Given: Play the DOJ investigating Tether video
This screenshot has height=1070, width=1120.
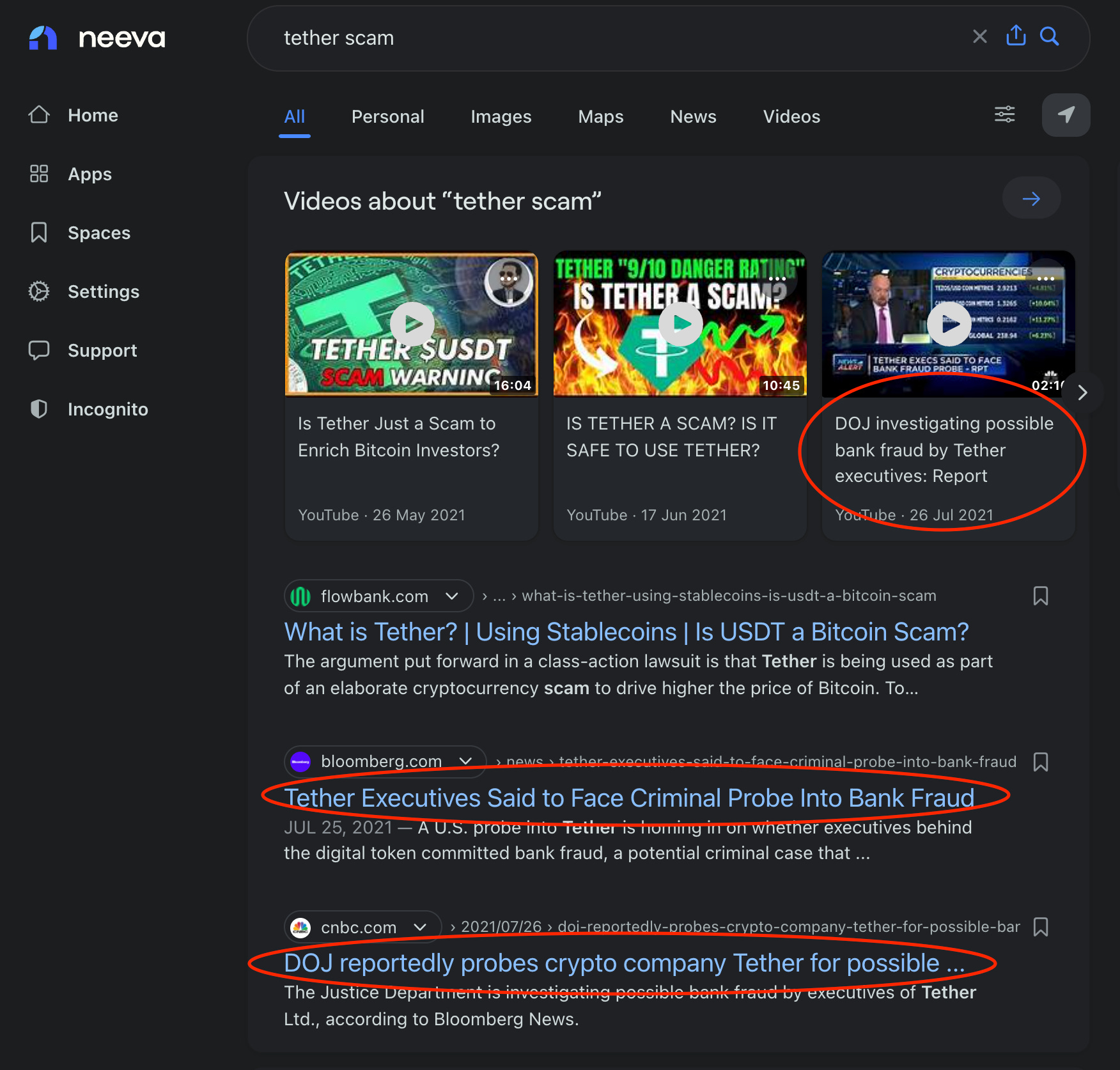Looking at the screenshot, I should point(949,324).
